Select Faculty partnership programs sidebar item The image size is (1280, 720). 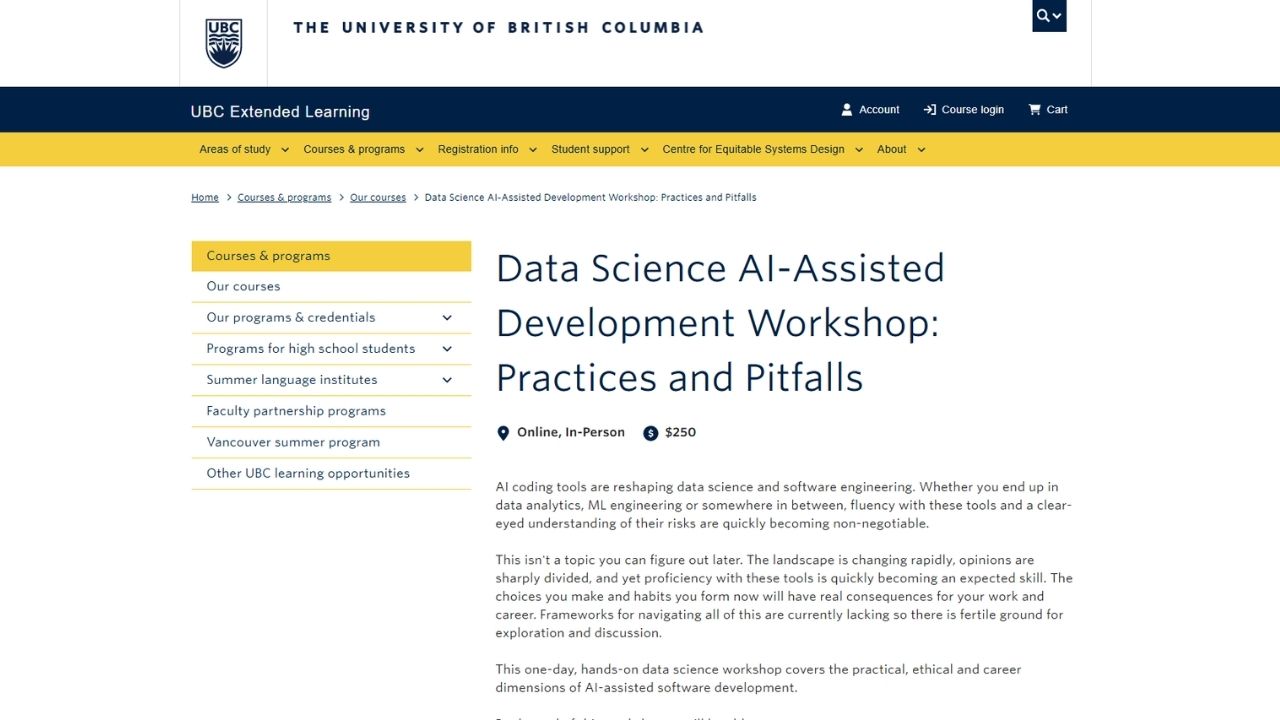[331, 411]
